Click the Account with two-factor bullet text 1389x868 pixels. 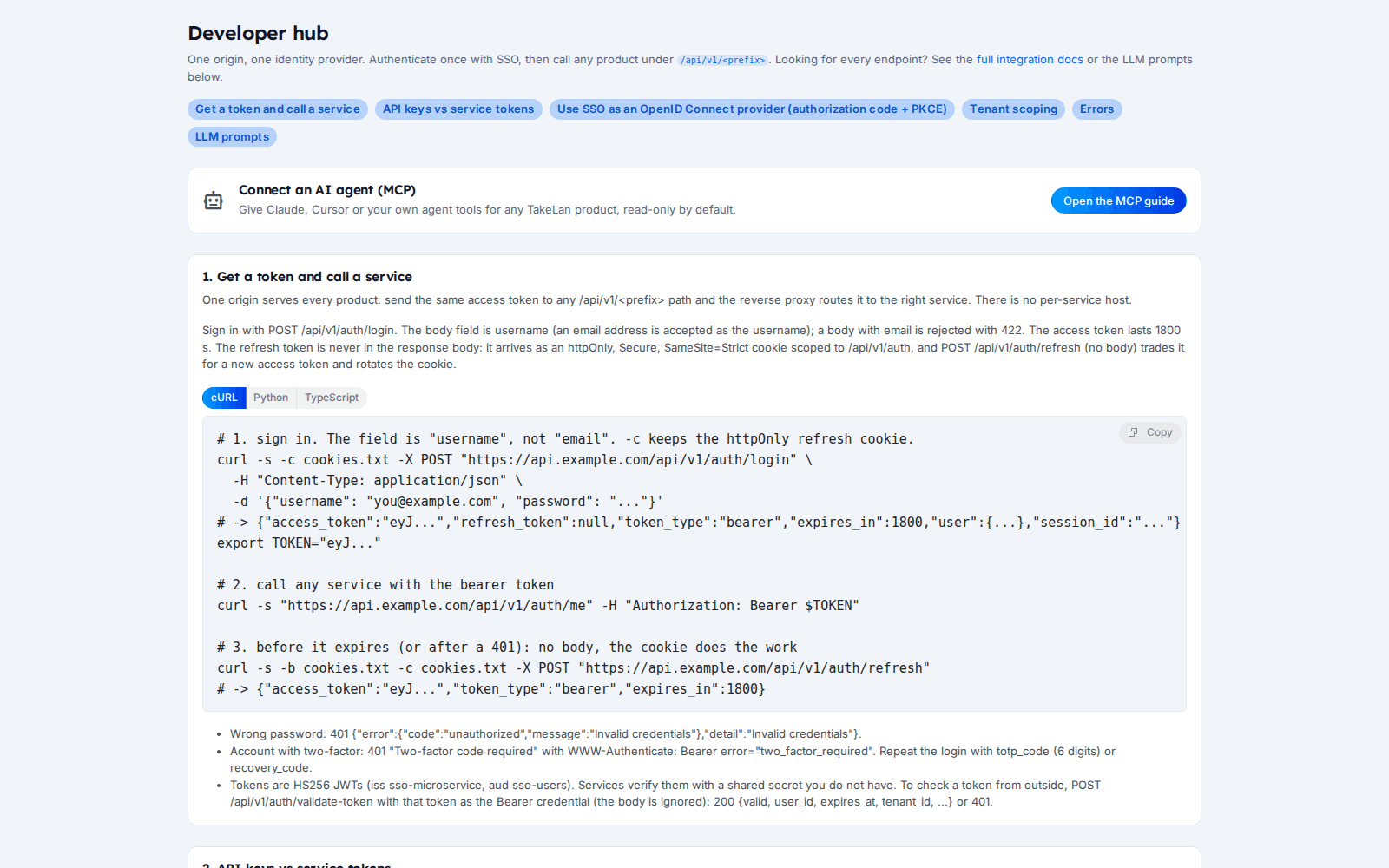(673, 759)
